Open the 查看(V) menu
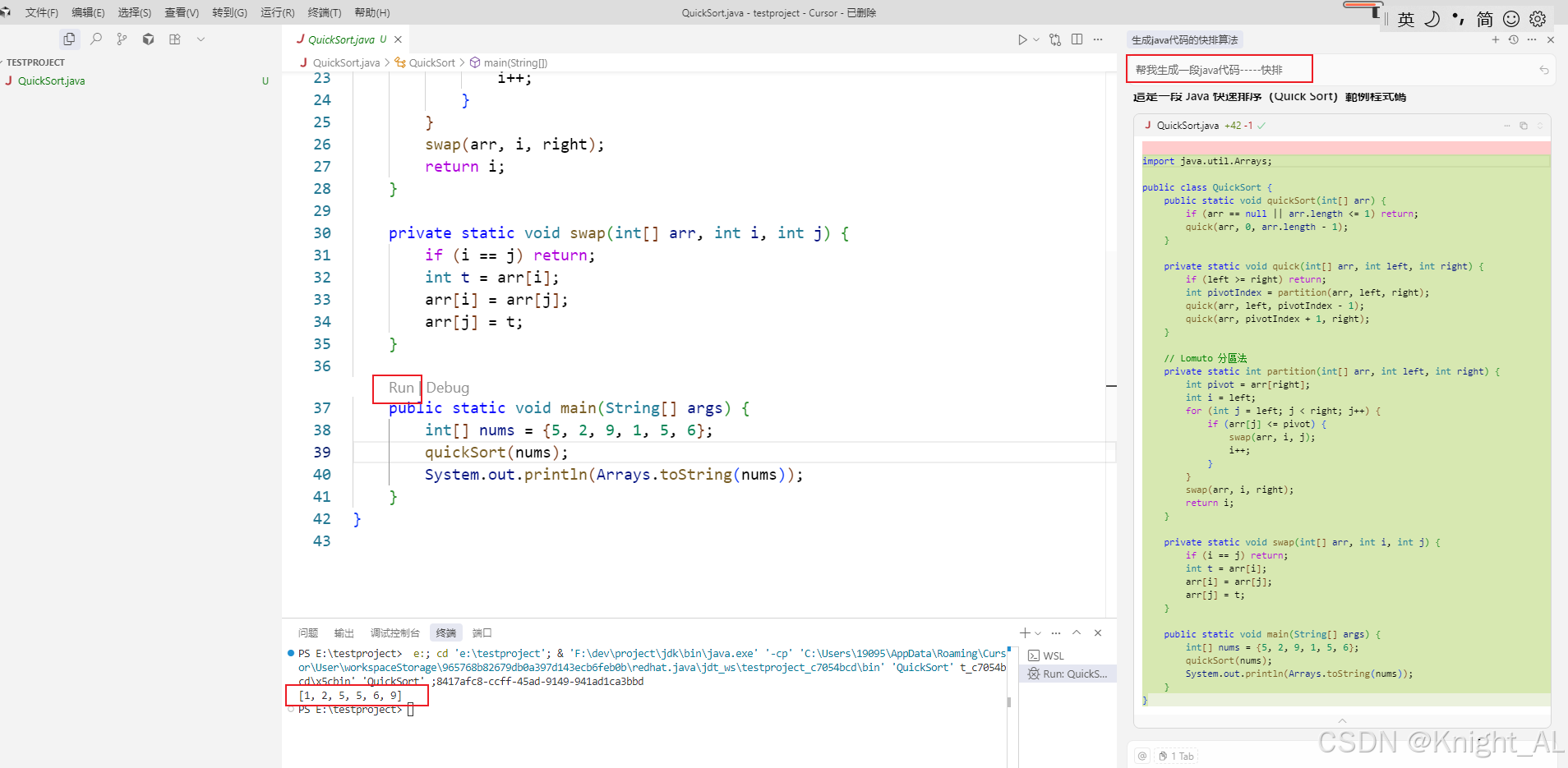Image resolution: width=1568 pixels, height=768 pixels. coord(182,12)
